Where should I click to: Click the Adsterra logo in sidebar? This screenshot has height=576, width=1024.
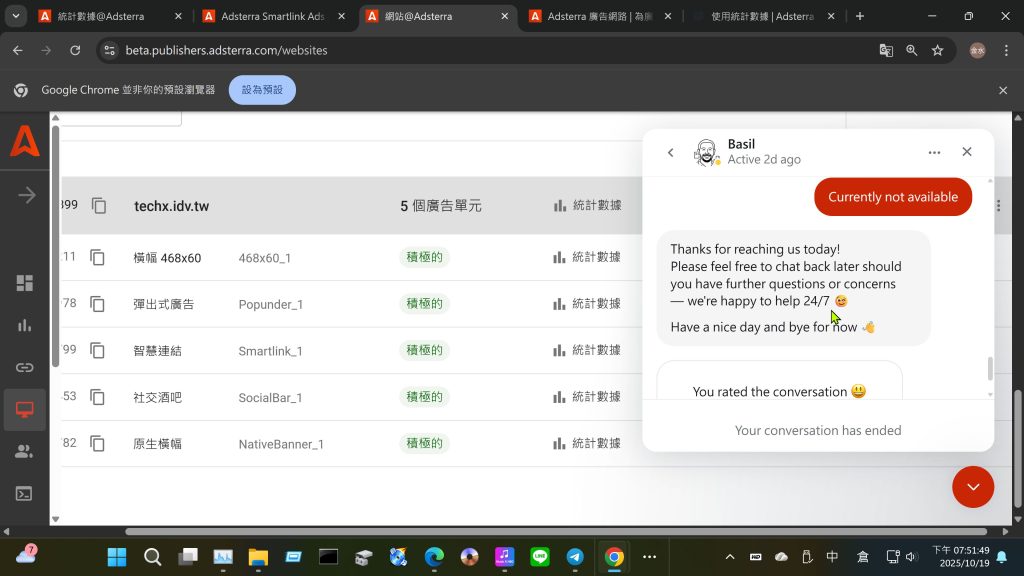[25, 143]
